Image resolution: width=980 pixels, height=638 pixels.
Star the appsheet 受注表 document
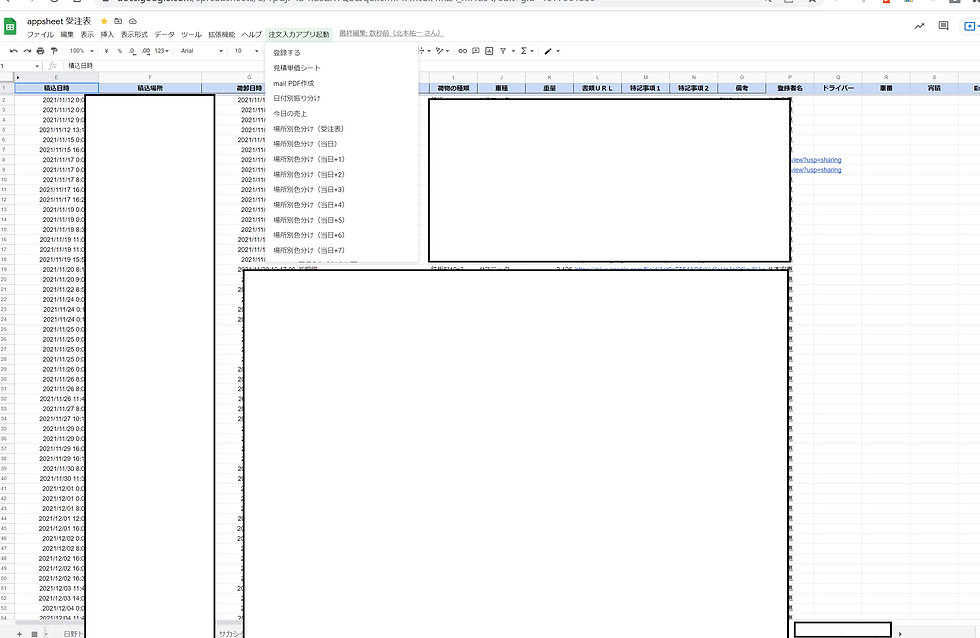(x=104, y=21)
